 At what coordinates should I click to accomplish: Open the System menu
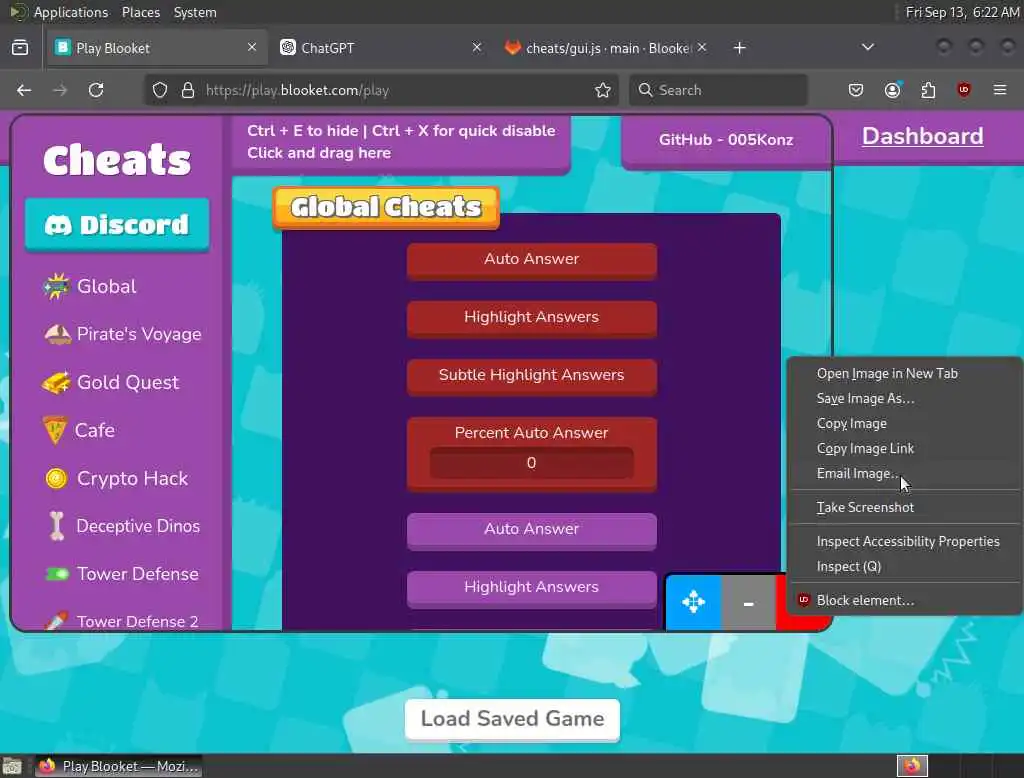195,12
